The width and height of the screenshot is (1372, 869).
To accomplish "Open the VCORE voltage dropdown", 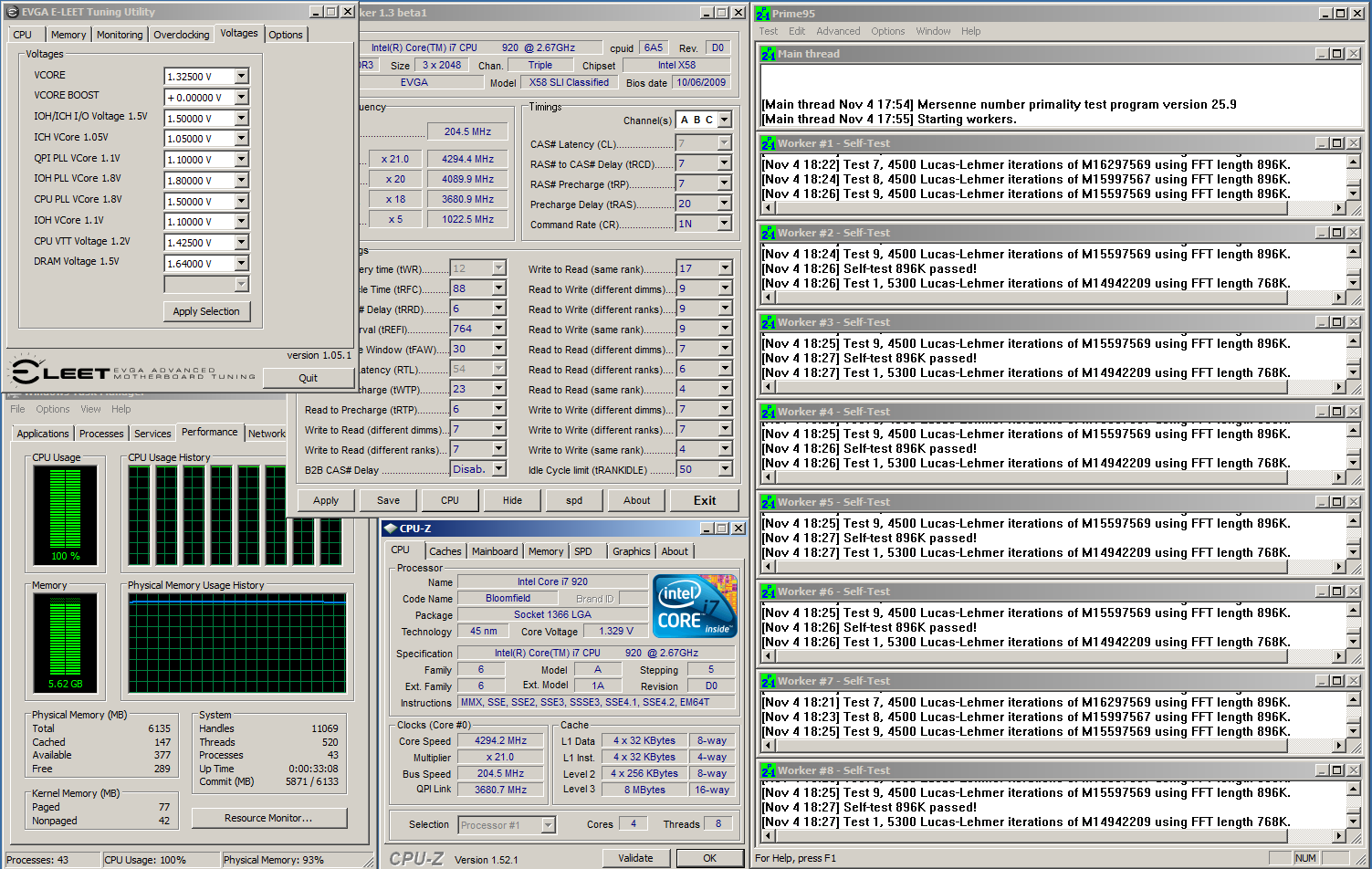I will coord(242,77).
